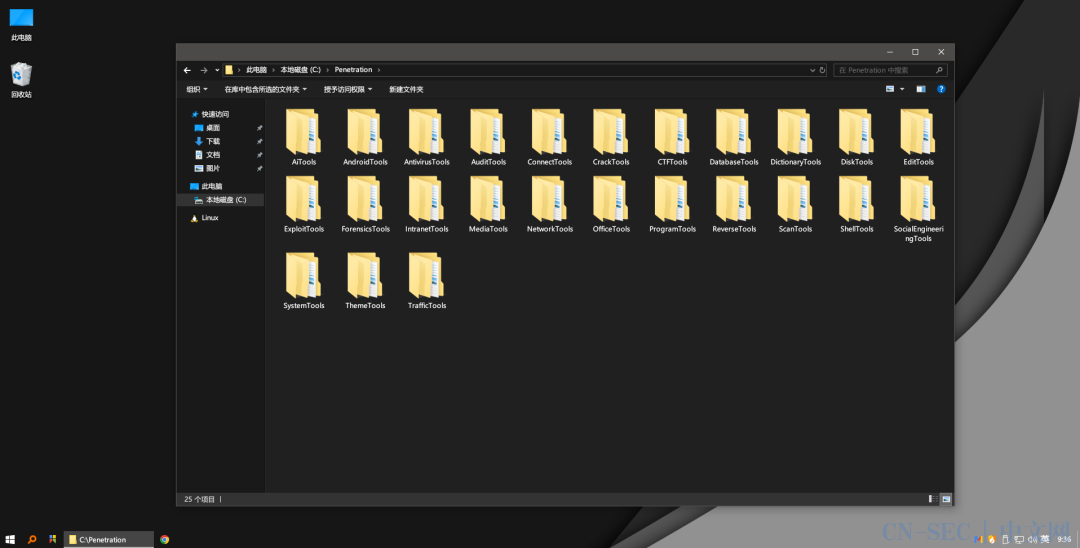Select the DiskTools folder
Image resolution: width=1080 pixels, height=548 pixels.
click(857, 138)
